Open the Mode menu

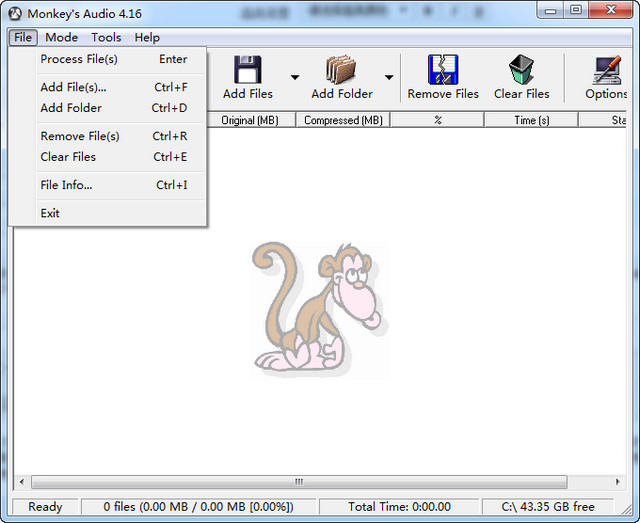click(x=62, y=38)
